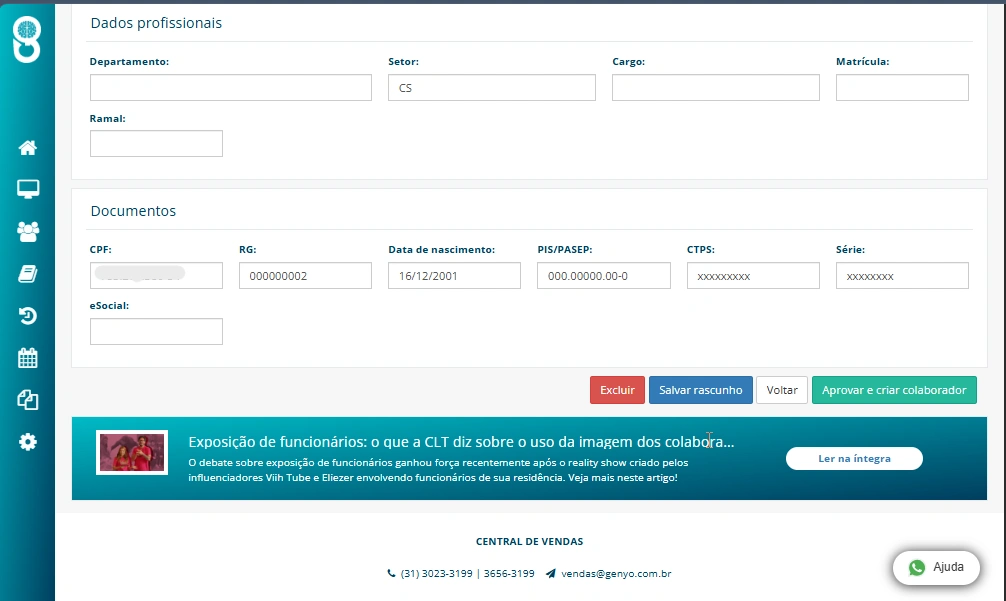Click Aprovar e criar colaborador button
The width and height of the screenshot is (1006, 601).
(894, 390)
